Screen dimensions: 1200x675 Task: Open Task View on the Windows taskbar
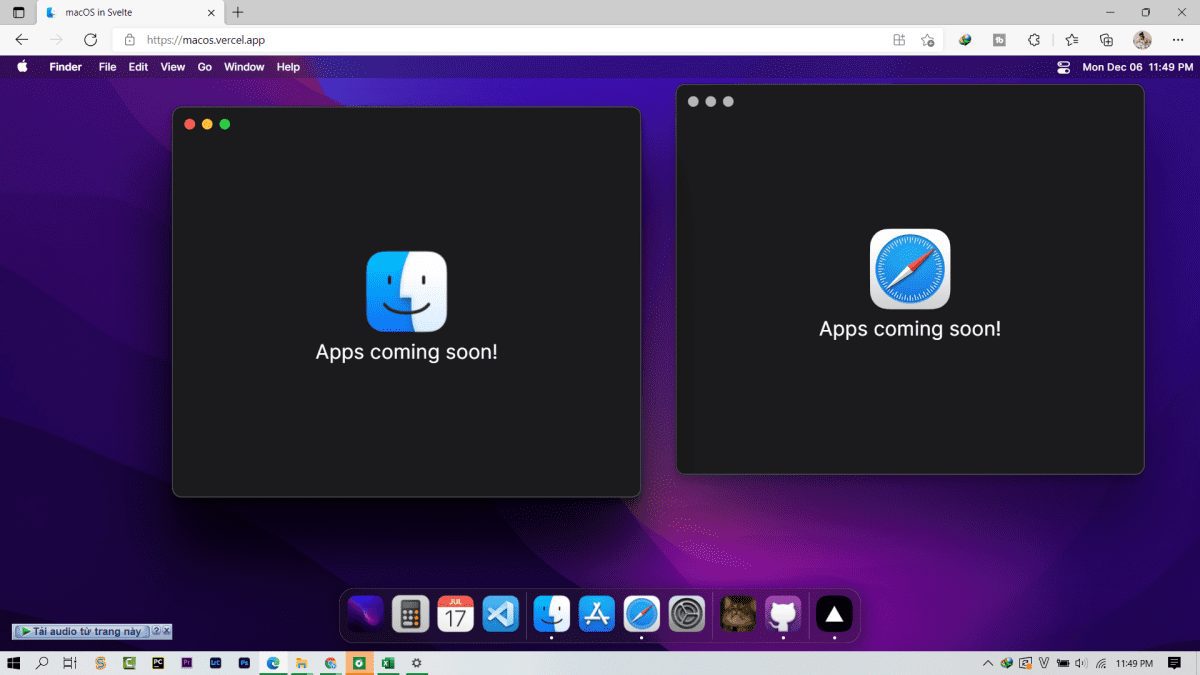(x=70, y=663)
